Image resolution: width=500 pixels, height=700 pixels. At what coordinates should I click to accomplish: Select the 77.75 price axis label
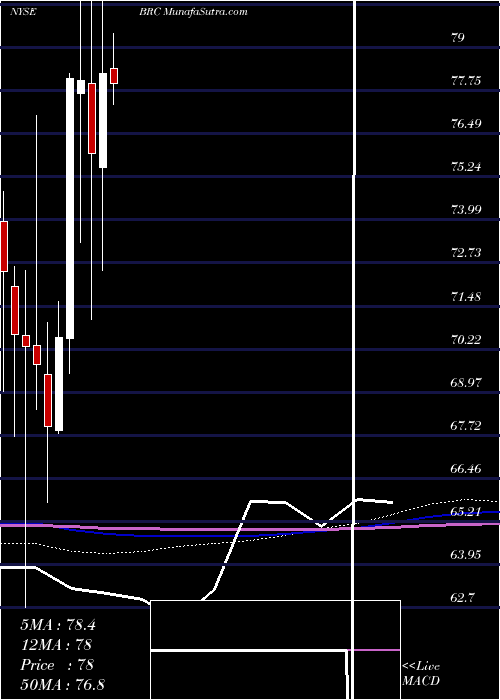tap(467, 81)
